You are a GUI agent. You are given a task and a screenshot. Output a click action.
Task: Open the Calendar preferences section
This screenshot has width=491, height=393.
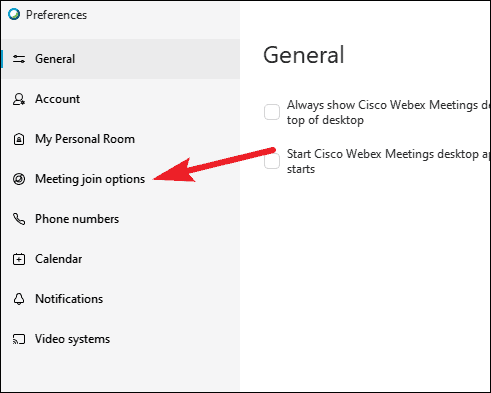(x=121, y=259)
